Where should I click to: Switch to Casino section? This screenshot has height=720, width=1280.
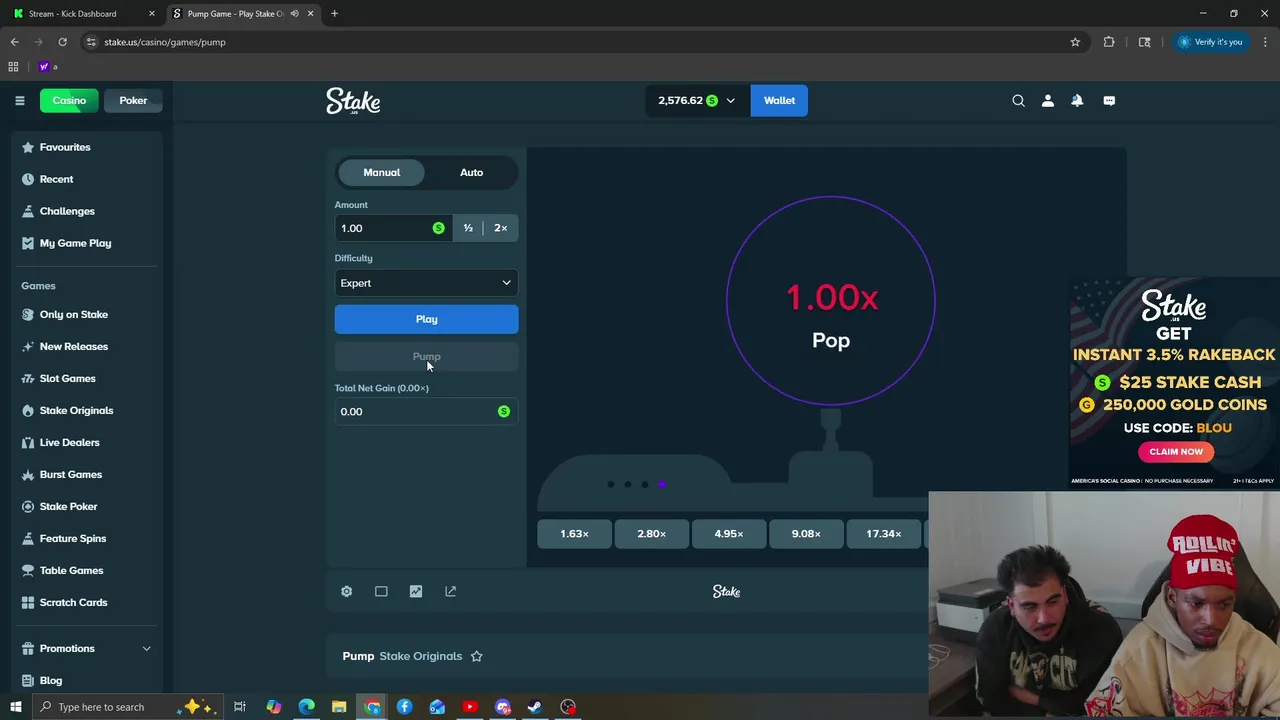pyautogui.click(x=69, y=100)
